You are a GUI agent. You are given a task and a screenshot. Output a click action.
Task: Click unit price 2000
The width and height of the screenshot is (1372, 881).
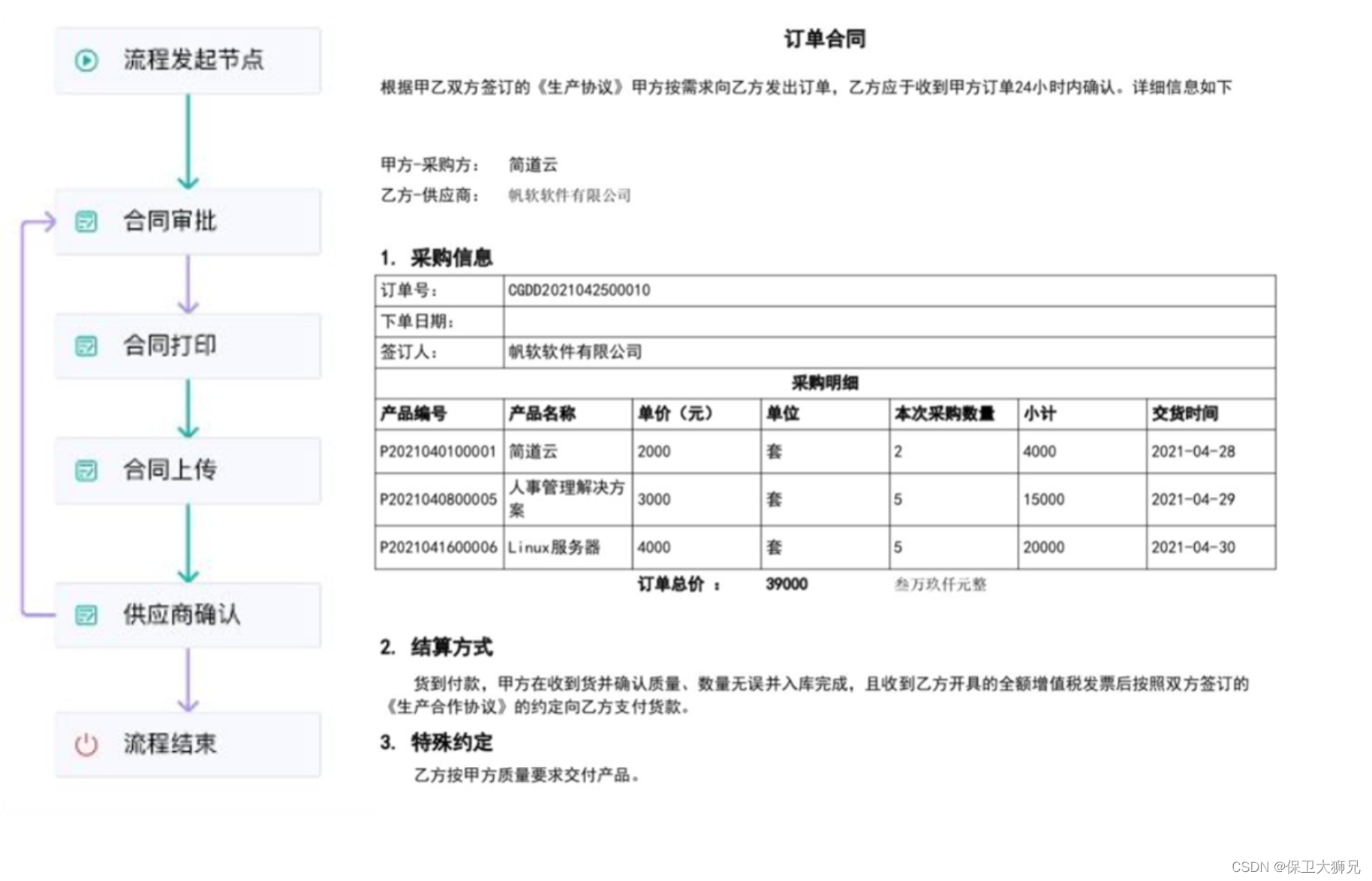(x=654, y=452)
